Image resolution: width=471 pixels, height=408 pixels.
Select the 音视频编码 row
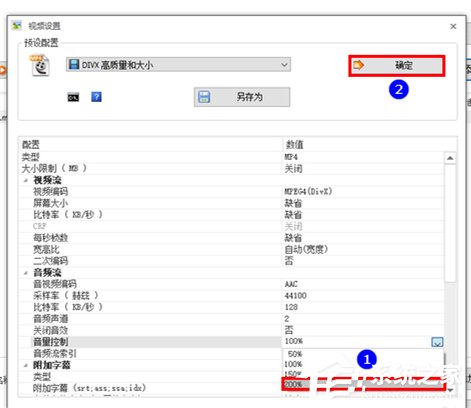pyautogui.click(x=232, y=284)
